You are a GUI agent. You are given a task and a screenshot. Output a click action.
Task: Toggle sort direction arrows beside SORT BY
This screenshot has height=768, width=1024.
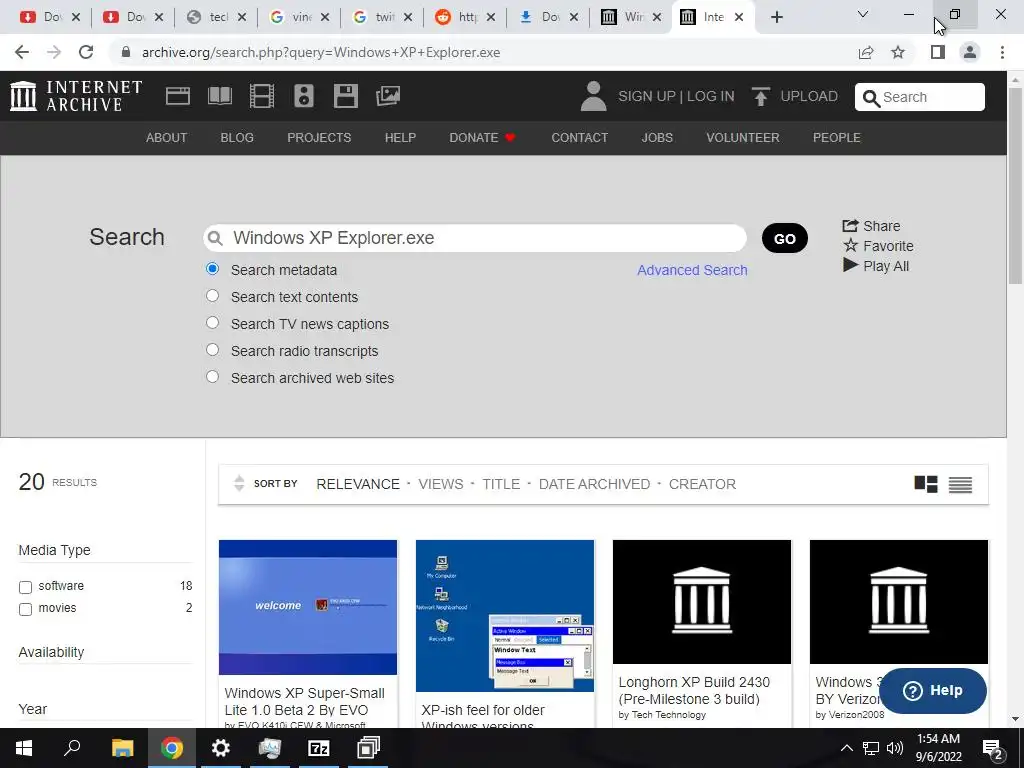[x=239, y=483]
